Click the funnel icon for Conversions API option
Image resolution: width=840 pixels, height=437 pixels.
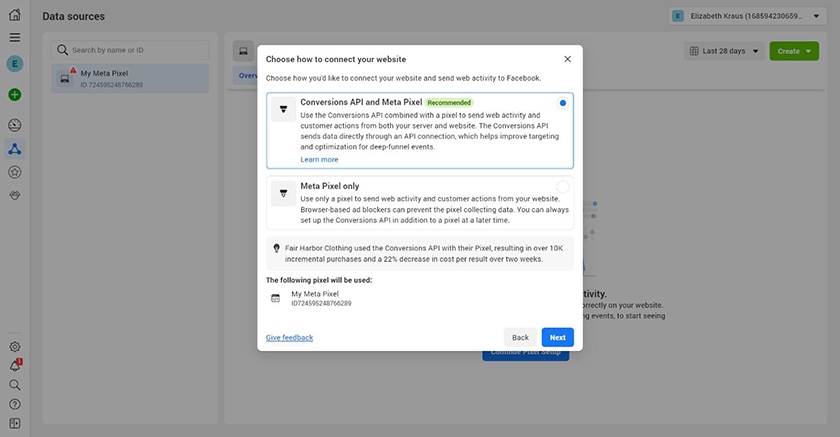point(283,109)
